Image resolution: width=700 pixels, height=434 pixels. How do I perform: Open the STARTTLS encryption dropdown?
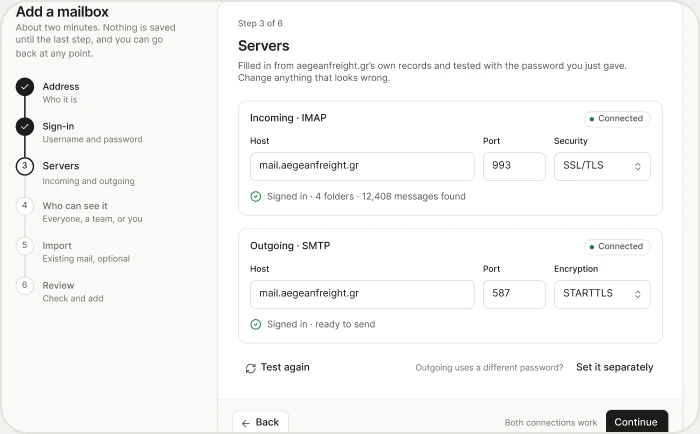tap(602, 294)
